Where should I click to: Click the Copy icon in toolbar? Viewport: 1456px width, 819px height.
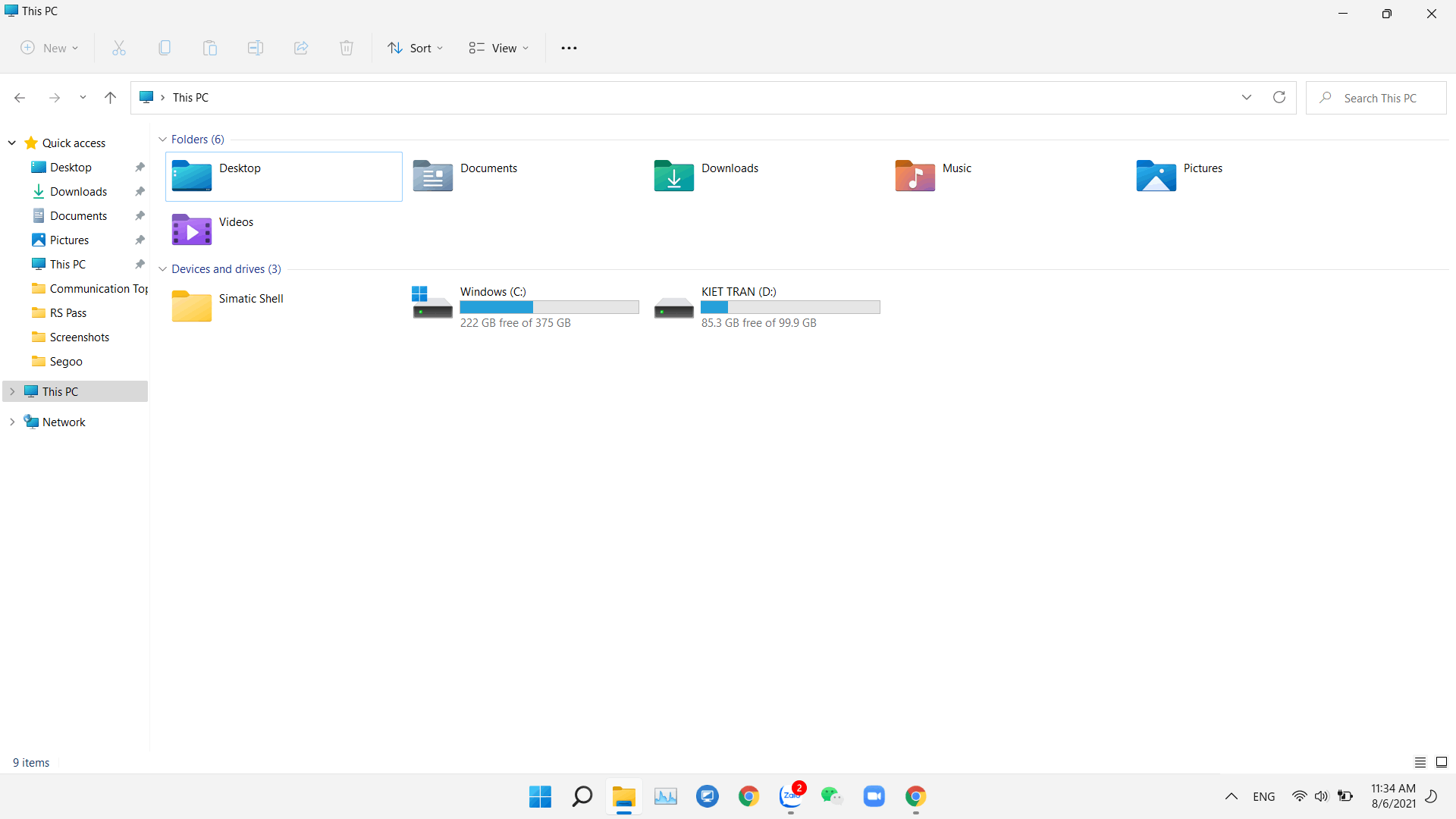pos(165,48)
